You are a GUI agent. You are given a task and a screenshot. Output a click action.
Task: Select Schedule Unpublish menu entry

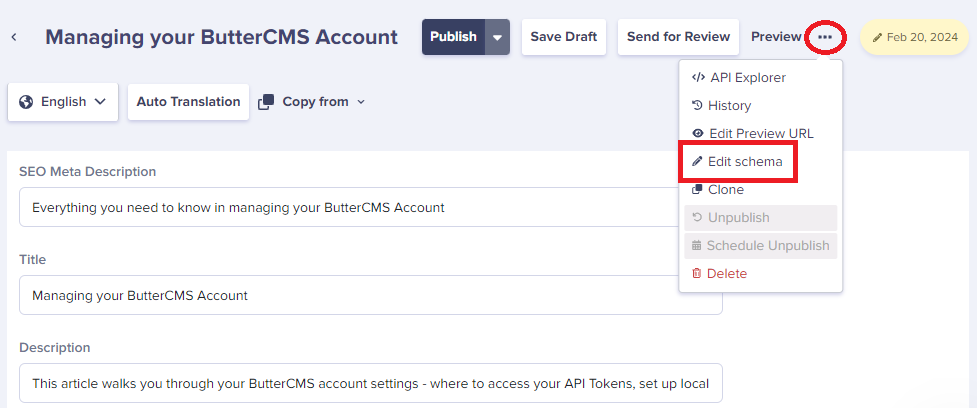[x=761, y=245]
